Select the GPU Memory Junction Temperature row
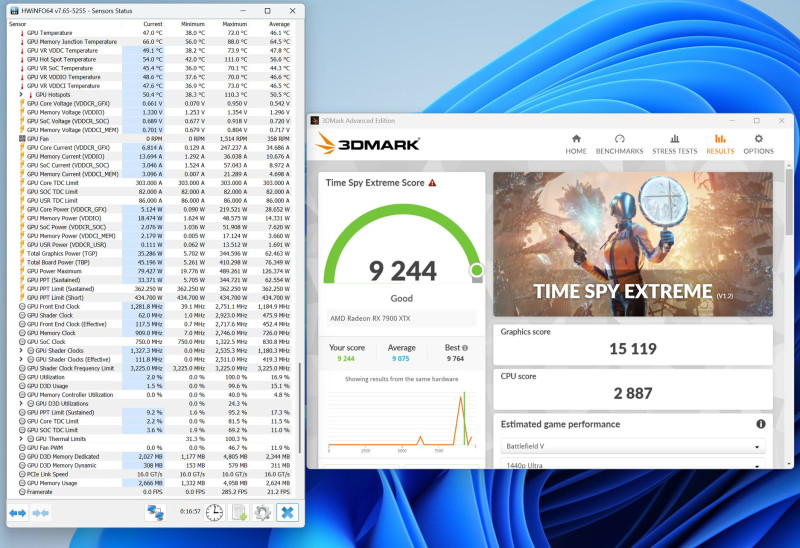 pyautogui.click(x=149, y=42)
